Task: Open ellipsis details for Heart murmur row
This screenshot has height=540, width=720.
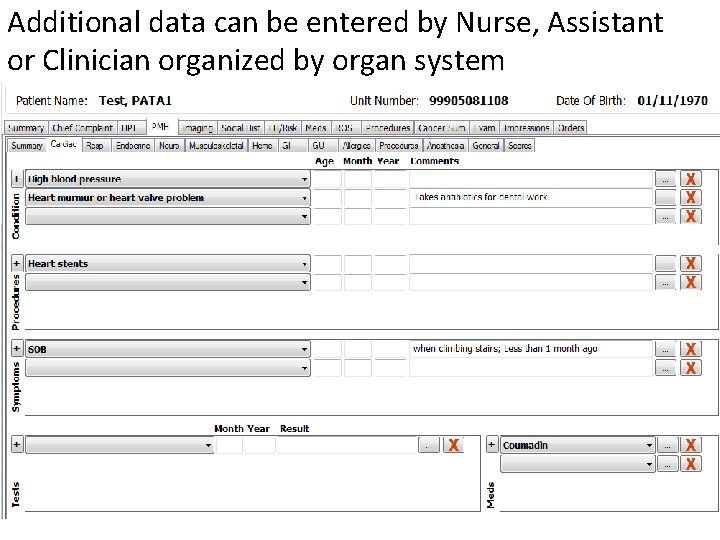Action: [x=665, y=197]
